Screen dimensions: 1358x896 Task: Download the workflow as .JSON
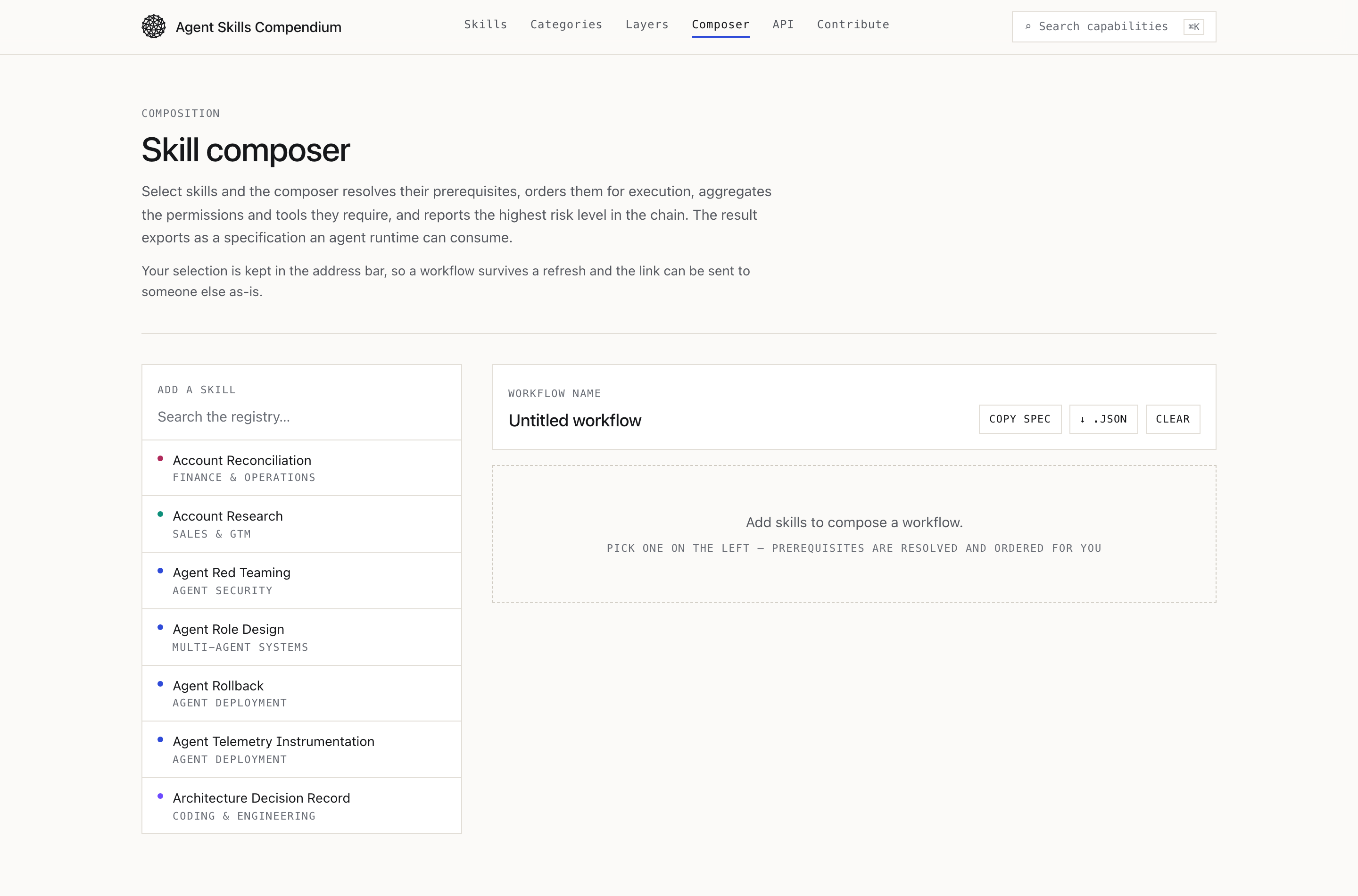tap(1103, 419)
